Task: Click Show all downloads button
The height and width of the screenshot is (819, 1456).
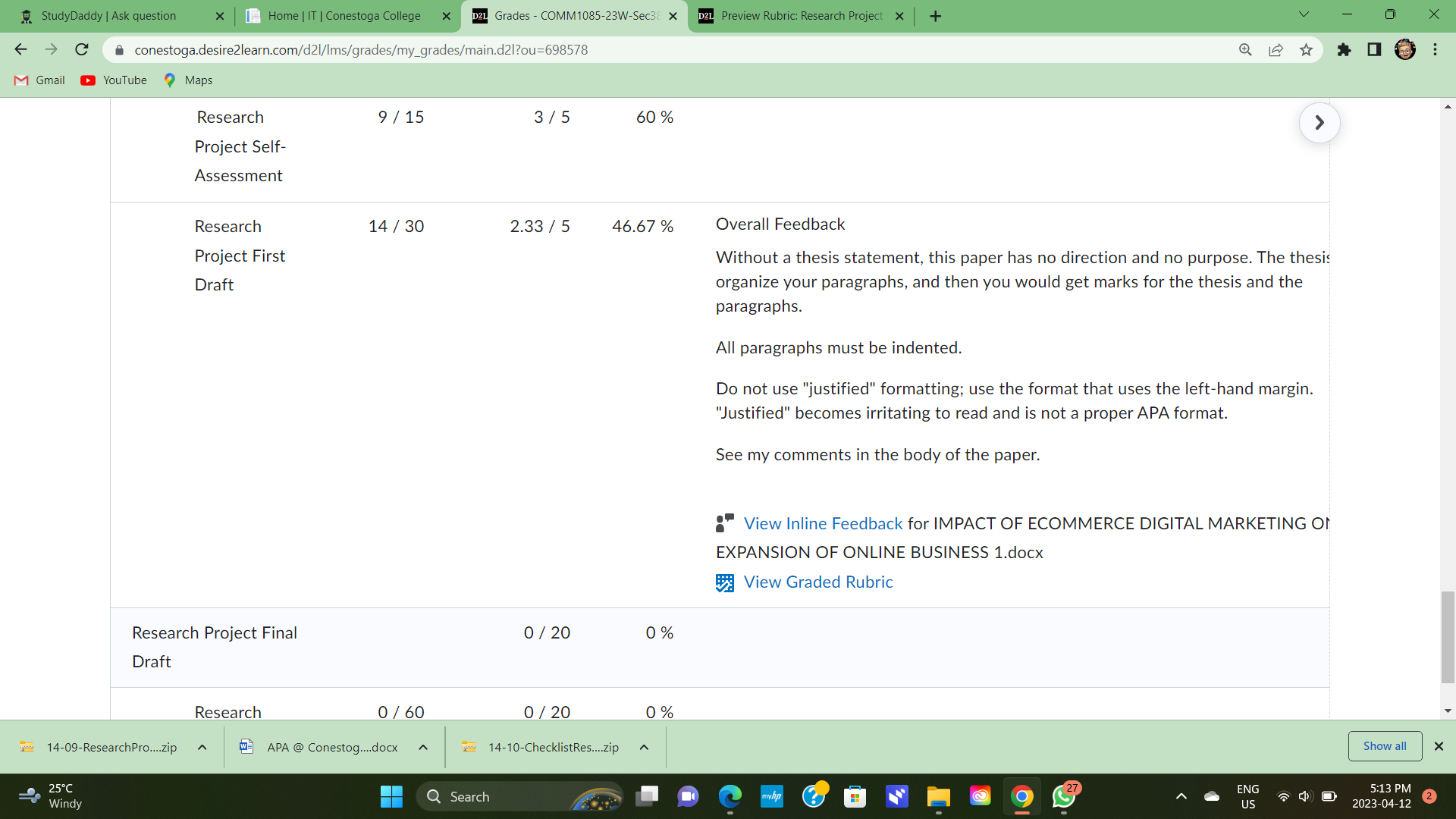Action: click(1385, 746)
